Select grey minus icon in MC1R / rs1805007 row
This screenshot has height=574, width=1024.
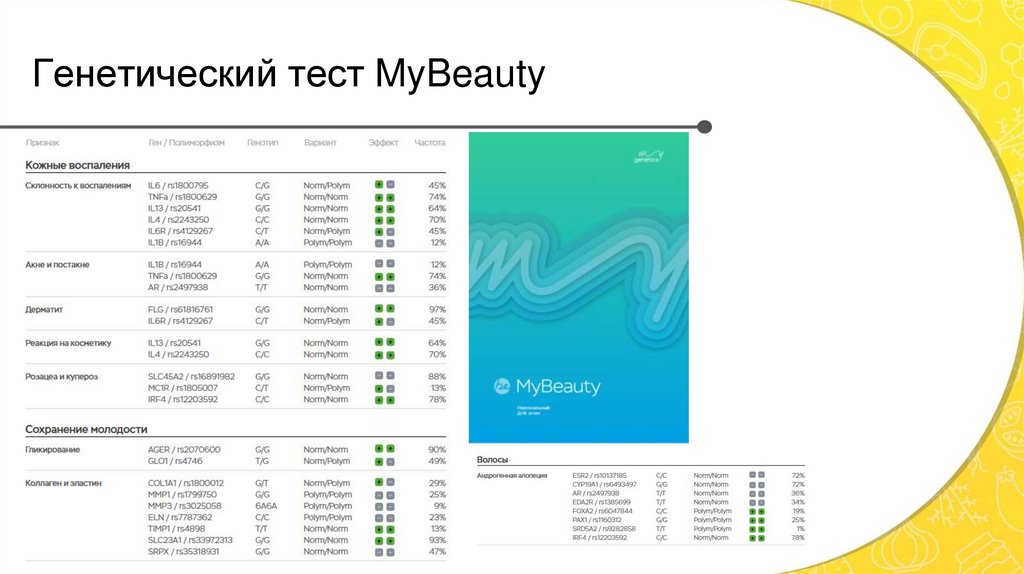[390, 389]
